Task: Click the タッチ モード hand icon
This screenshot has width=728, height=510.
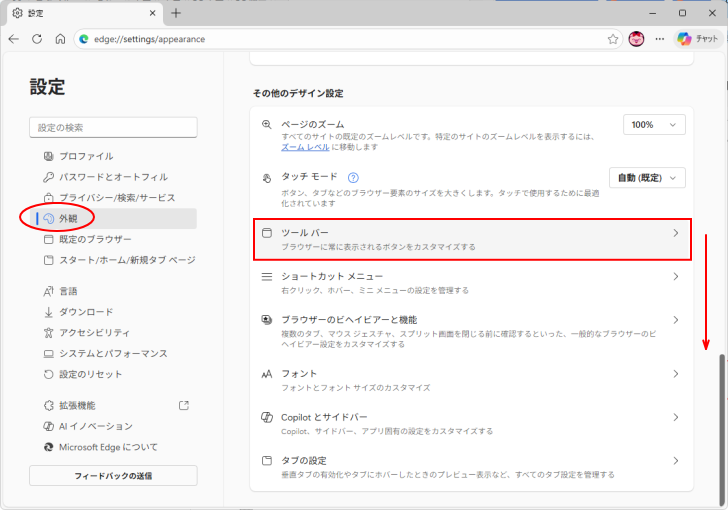Action: pyautogui.click(x=266, y=178)
